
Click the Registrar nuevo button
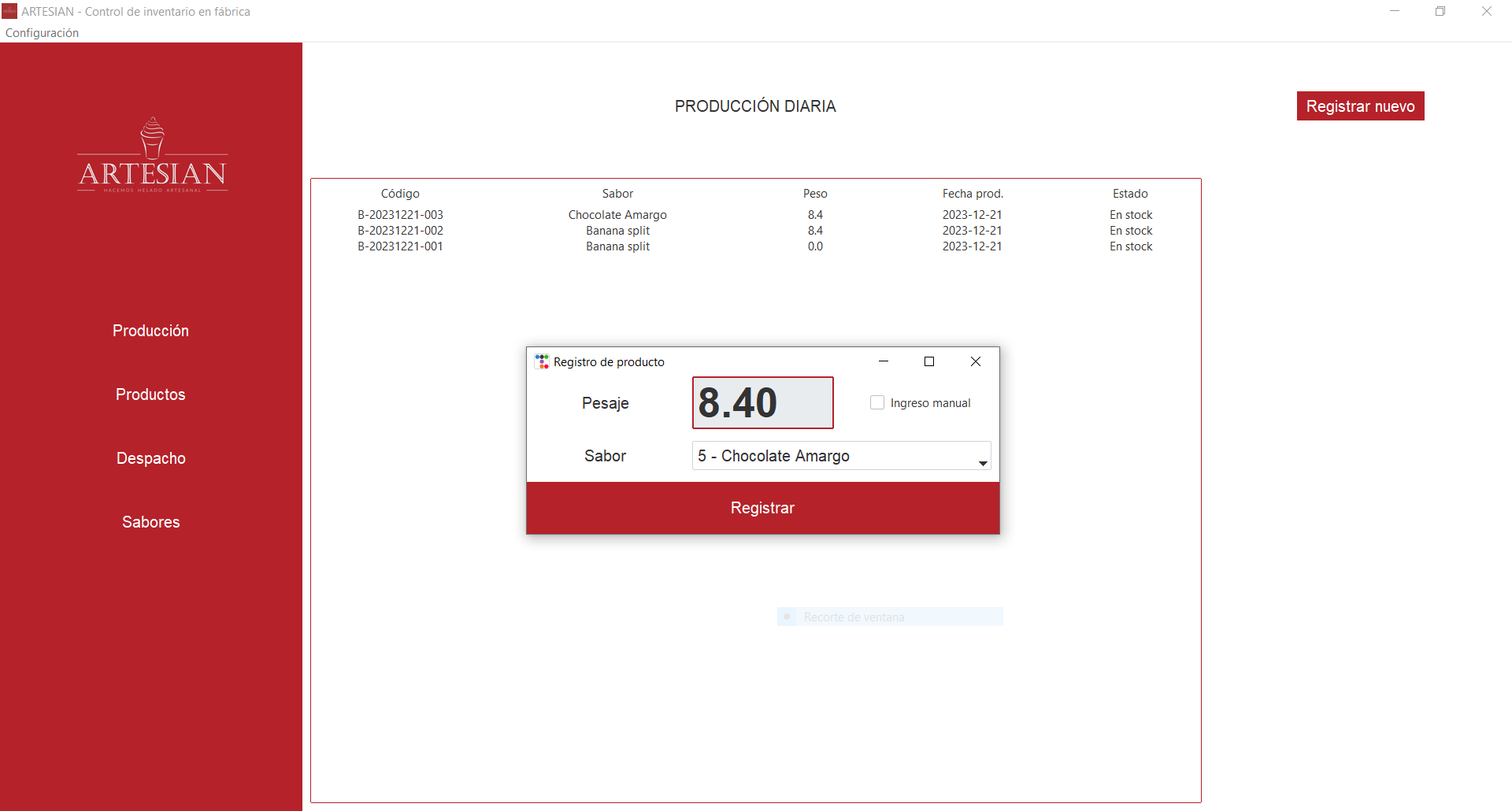(x=1360, y=106)
